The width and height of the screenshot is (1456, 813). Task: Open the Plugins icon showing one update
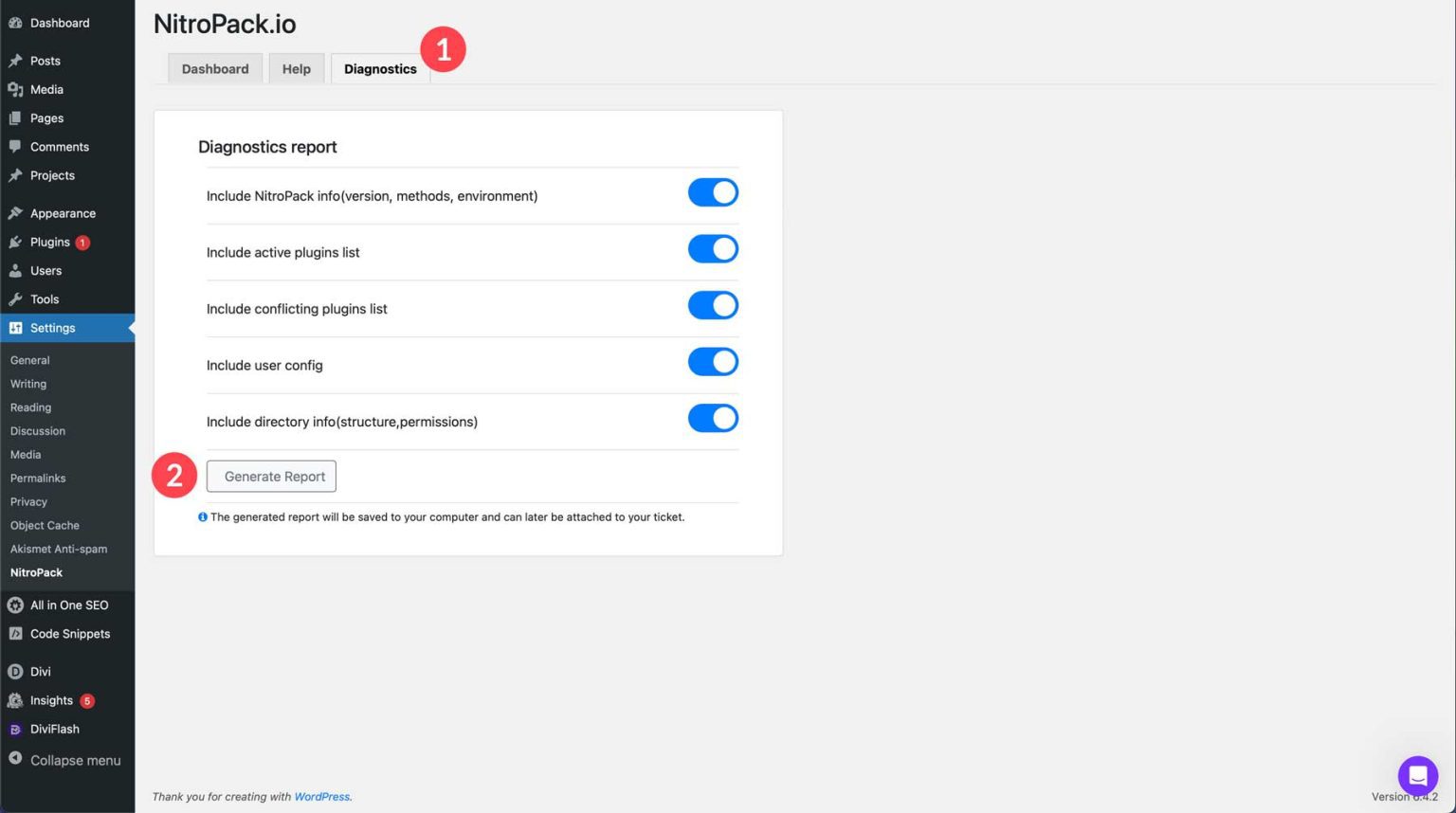18,242
